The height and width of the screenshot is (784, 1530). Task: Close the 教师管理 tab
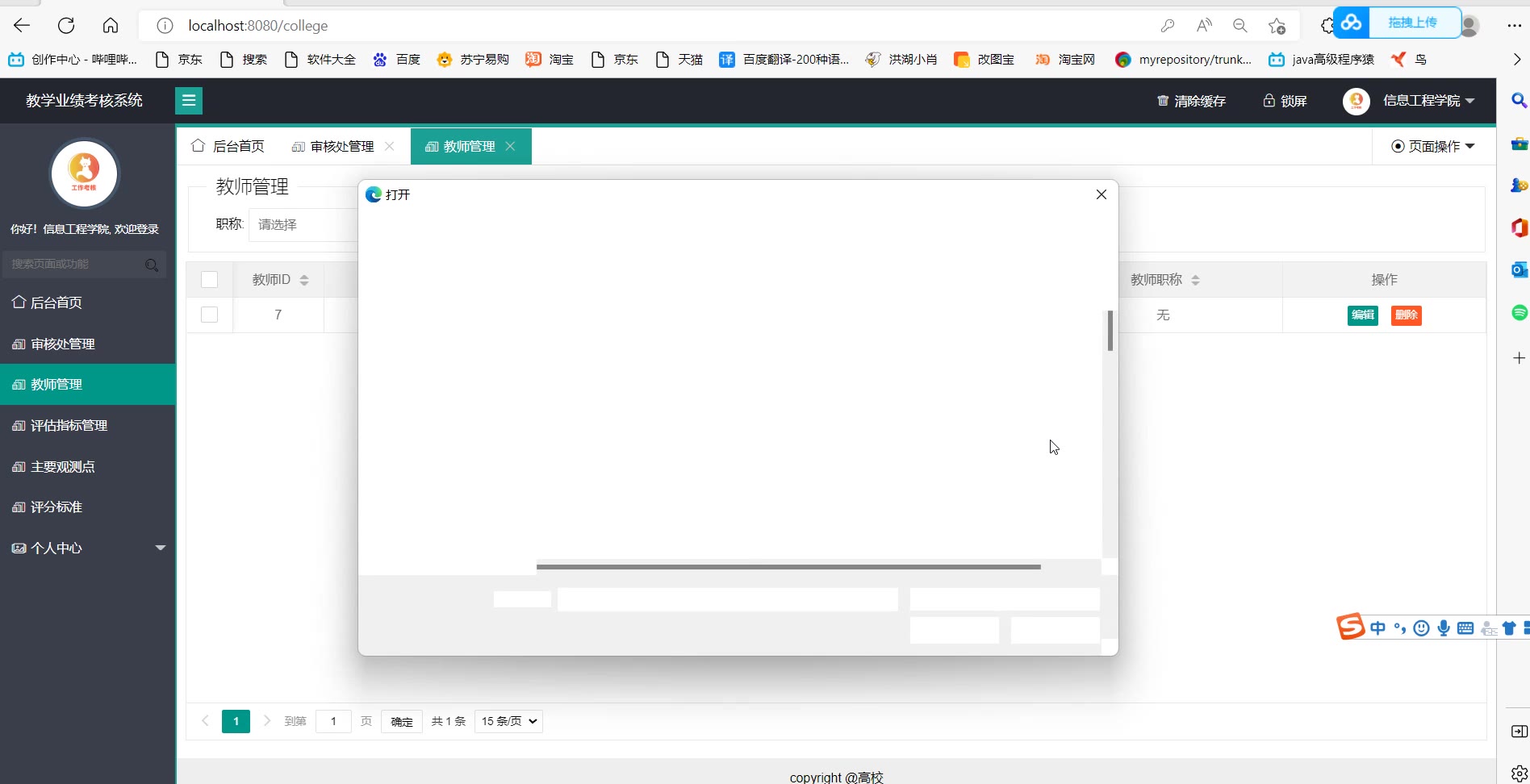(510, 146)
